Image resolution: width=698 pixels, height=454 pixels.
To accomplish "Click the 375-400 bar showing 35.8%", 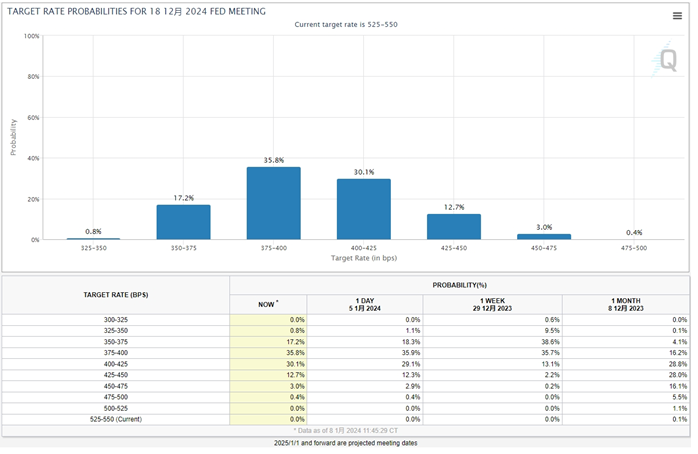I will pos(274,203).
